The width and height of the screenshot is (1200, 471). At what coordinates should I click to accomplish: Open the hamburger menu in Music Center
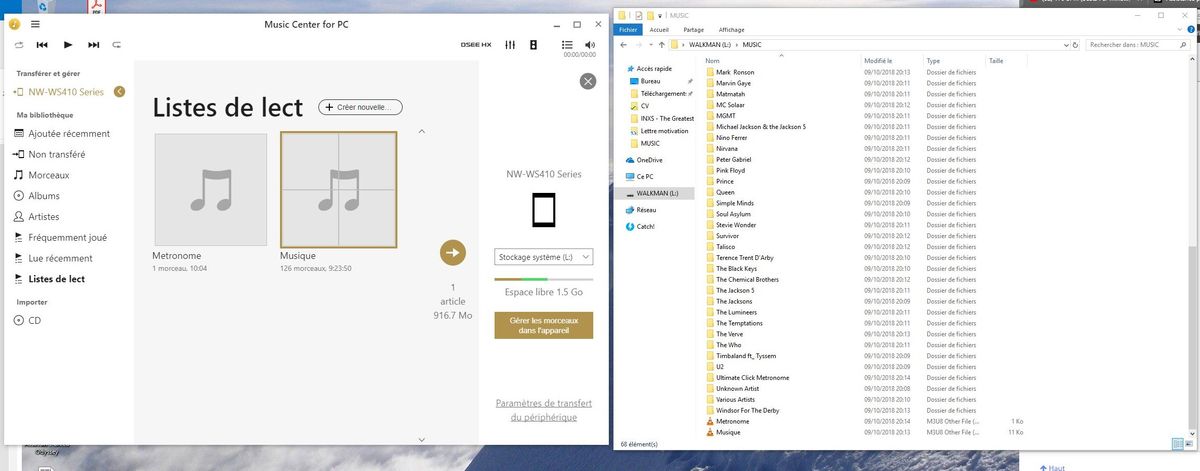36,24
